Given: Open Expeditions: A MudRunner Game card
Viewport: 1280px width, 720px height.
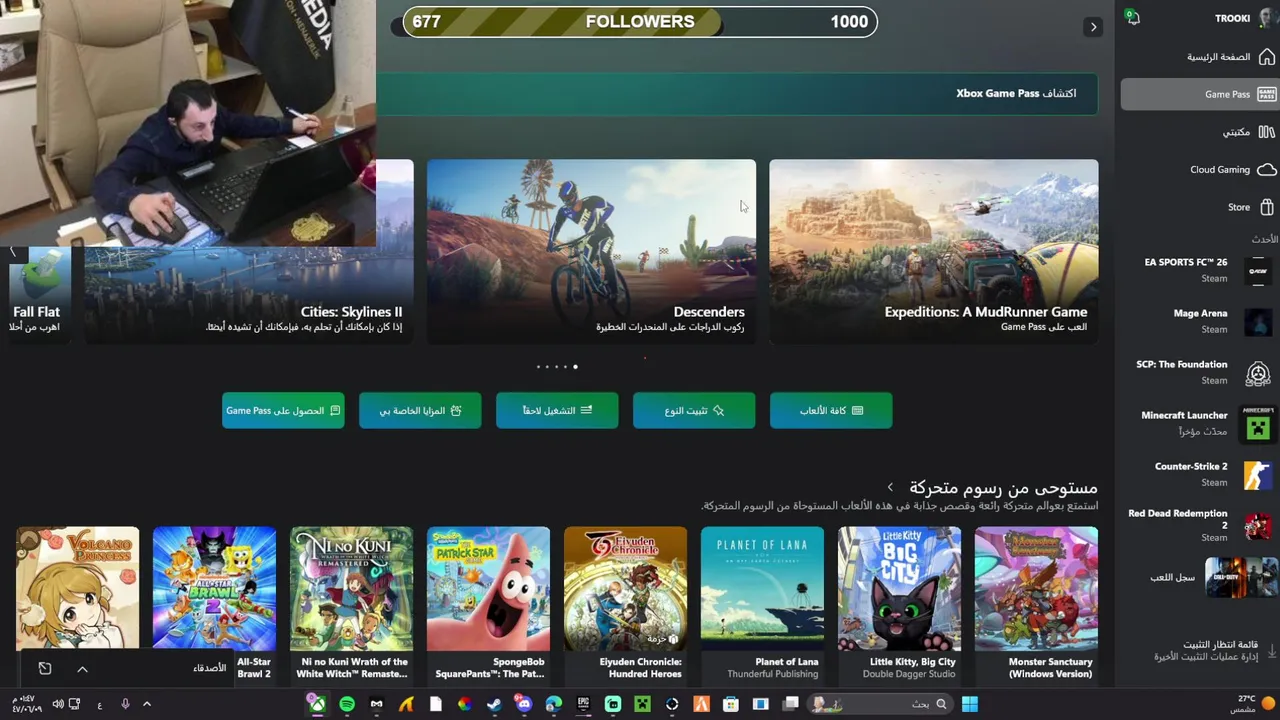Looking at the screenshot, I should coord(934,251).
